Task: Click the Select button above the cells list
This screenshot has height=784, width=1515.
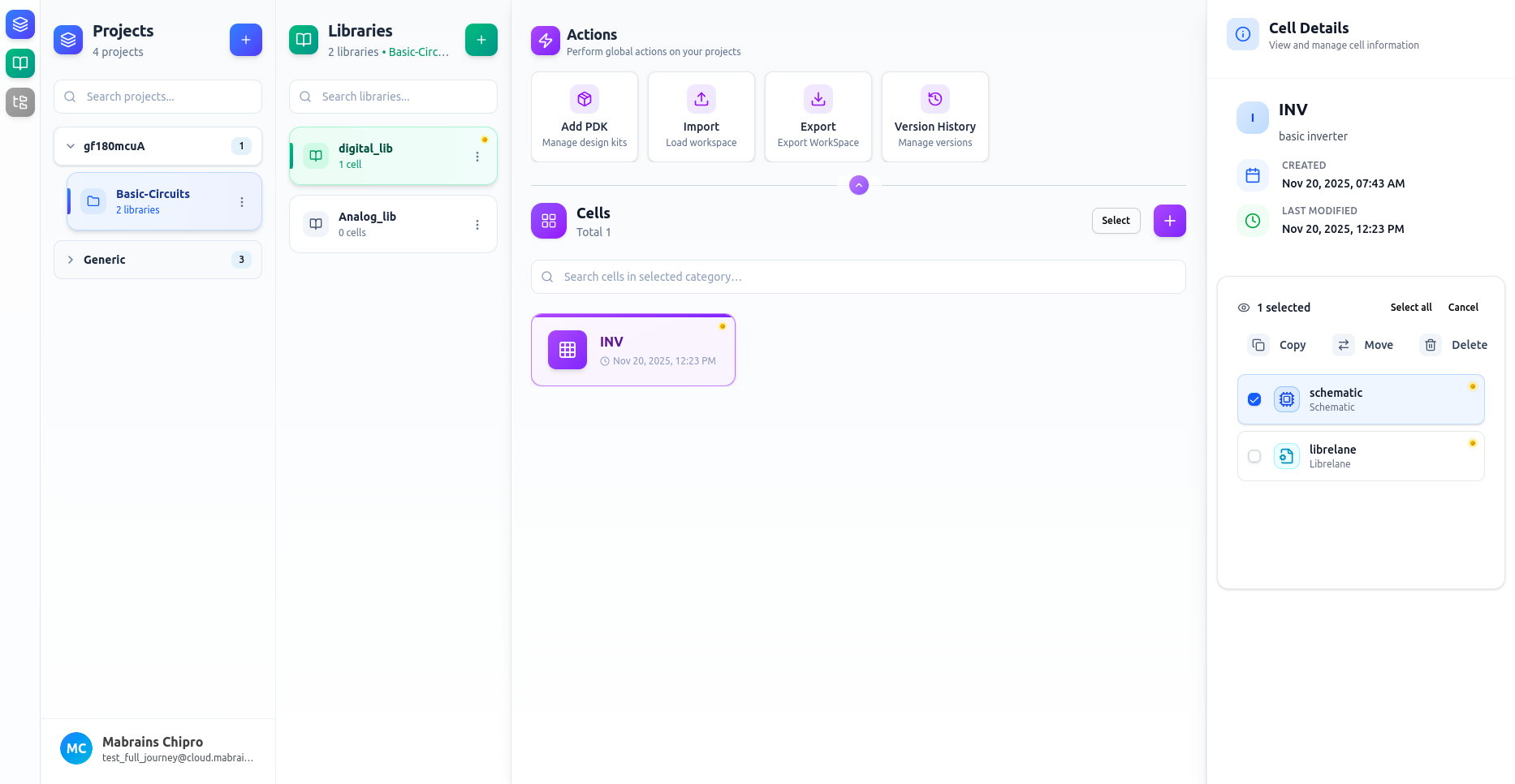Action: (x=1116, y=220)
